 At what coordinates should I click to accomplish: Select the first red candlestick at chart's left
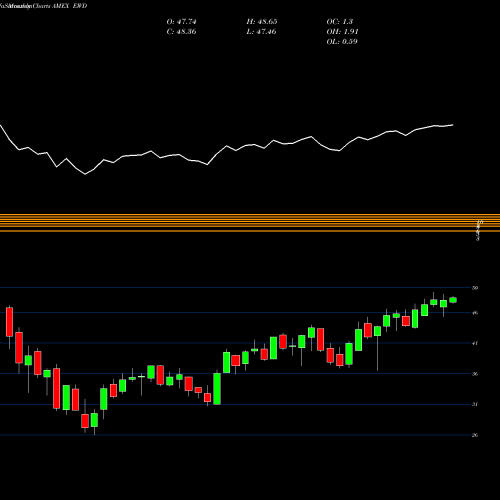[x=9, y=322]
